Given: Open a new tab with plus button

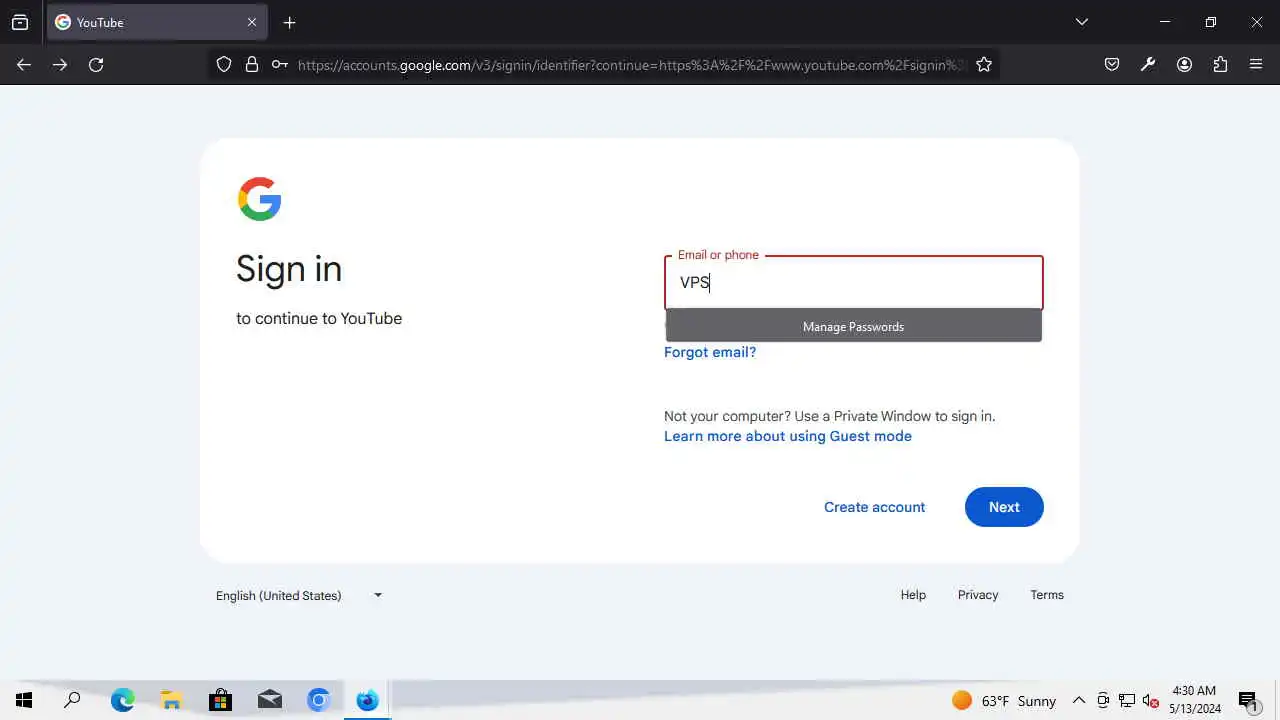Looking at the screenshot, I should (289, 22).
